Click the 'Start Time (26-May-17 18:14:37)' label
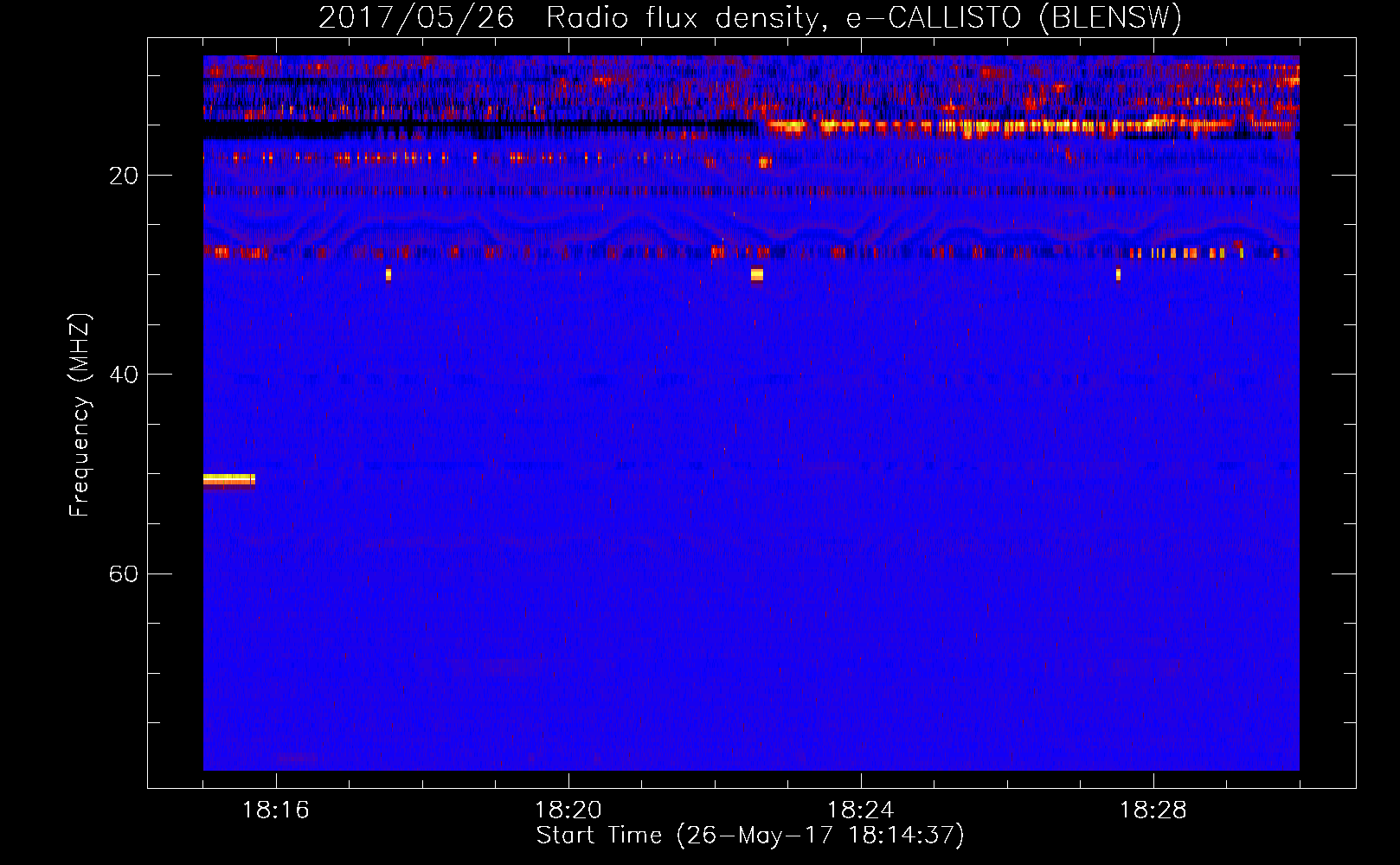The height and width of the screenshot is (865, 1400). click(x=750, y=836)
